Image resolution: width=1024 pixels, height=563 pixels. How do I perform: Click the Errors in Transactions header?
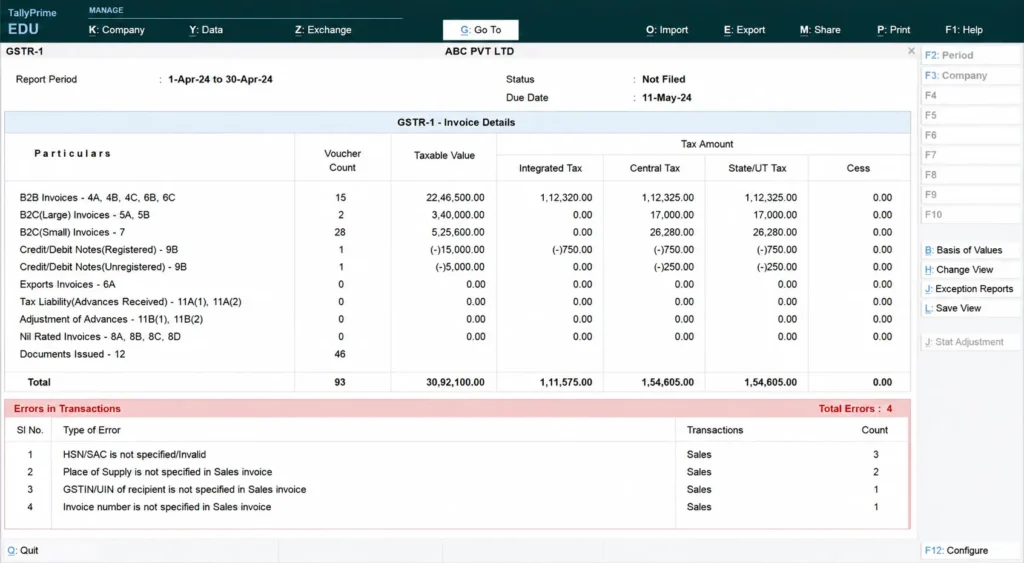click(67, 409)
